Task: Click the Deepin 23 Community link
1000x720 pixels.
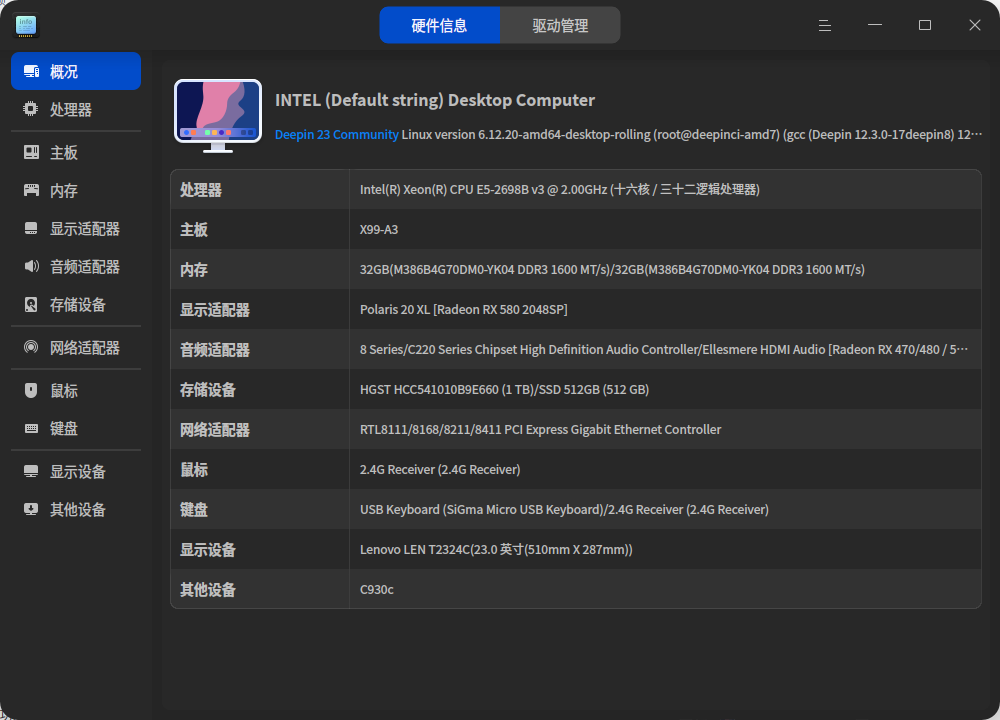Action: (337, 135)
